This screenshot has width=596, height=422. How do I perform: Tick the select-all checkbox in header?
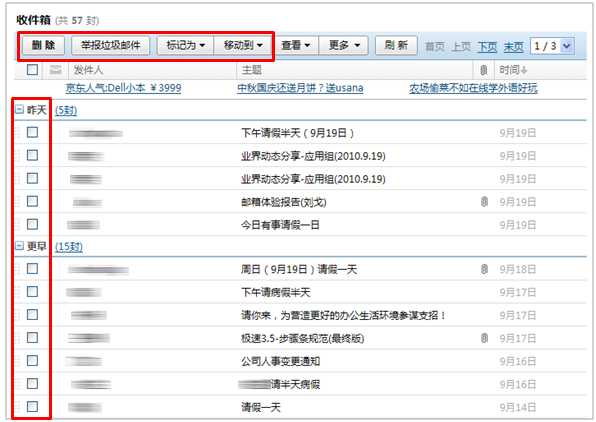(32, 70)
